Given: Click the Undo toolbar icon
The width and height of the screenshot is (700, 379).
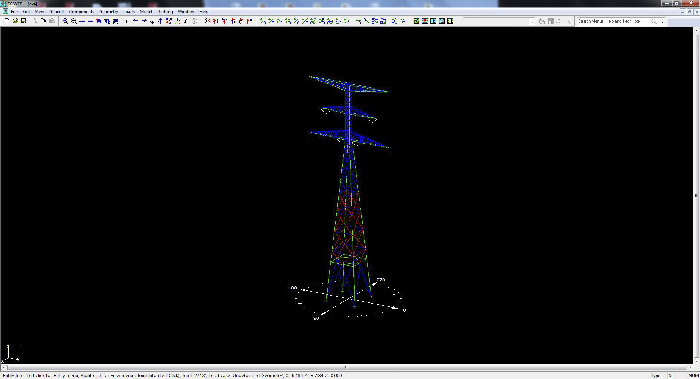Looking at the screenshot, I should point(35,21).
